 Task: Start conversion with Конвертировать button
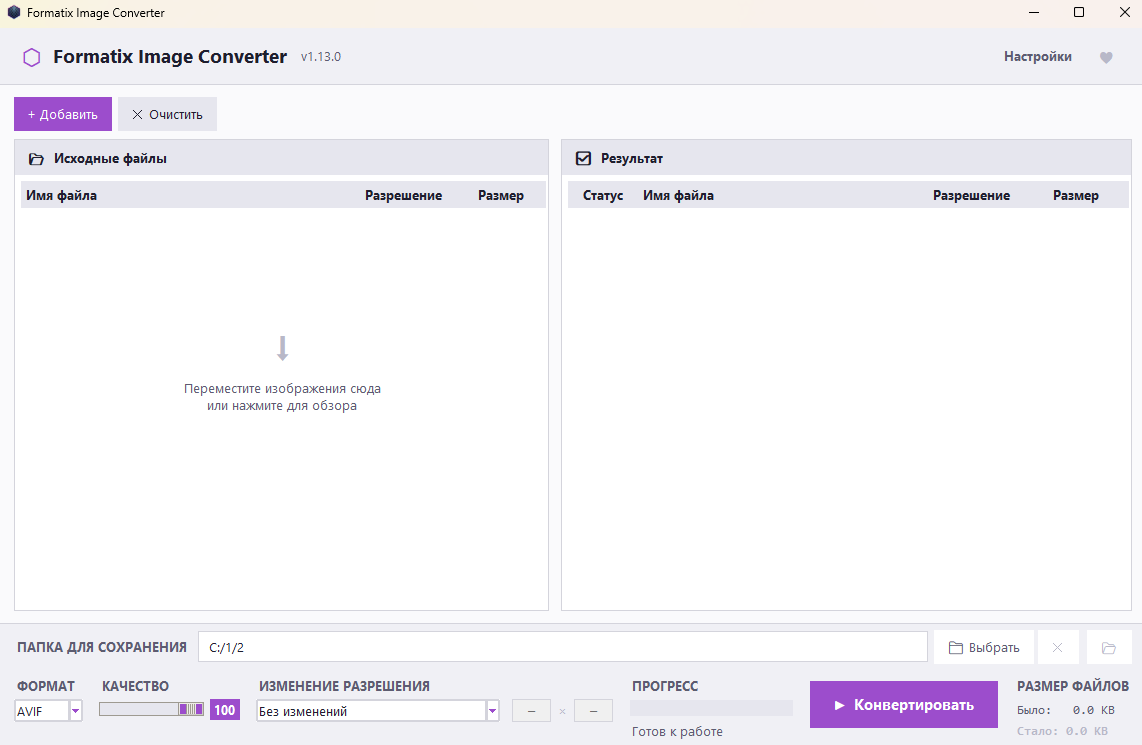[x=903, y=704]
